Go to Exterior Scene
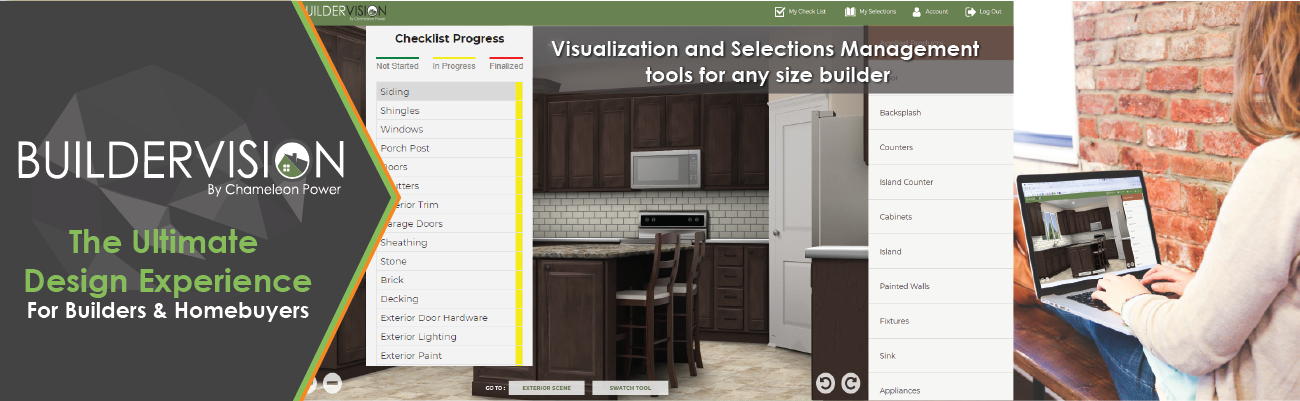The image size is (1300, 401). click(x=546, y=388)
